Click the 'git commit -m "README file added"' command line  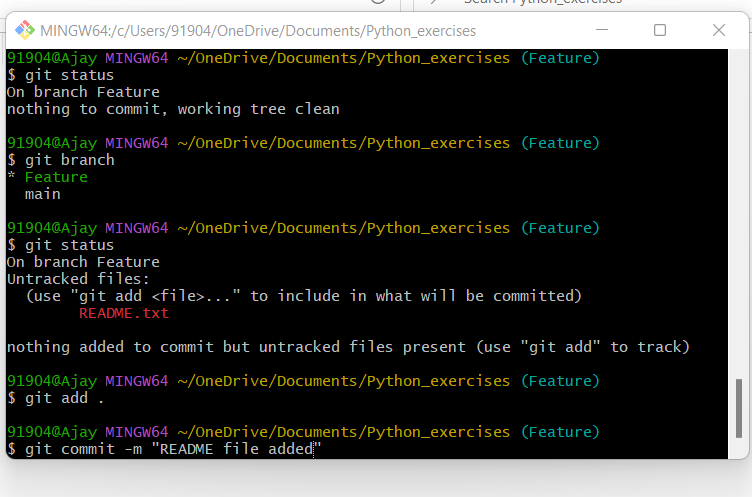point(164,449)
